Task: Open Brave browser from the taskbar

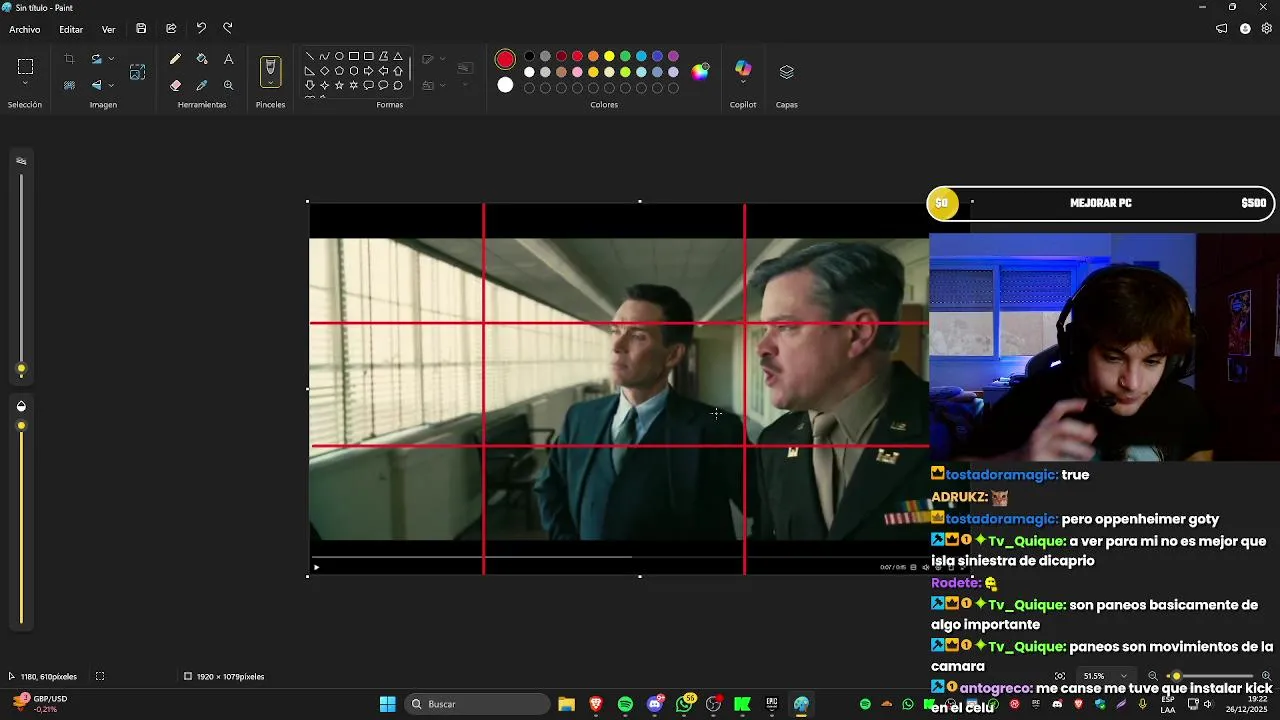Action: (596, 704)
